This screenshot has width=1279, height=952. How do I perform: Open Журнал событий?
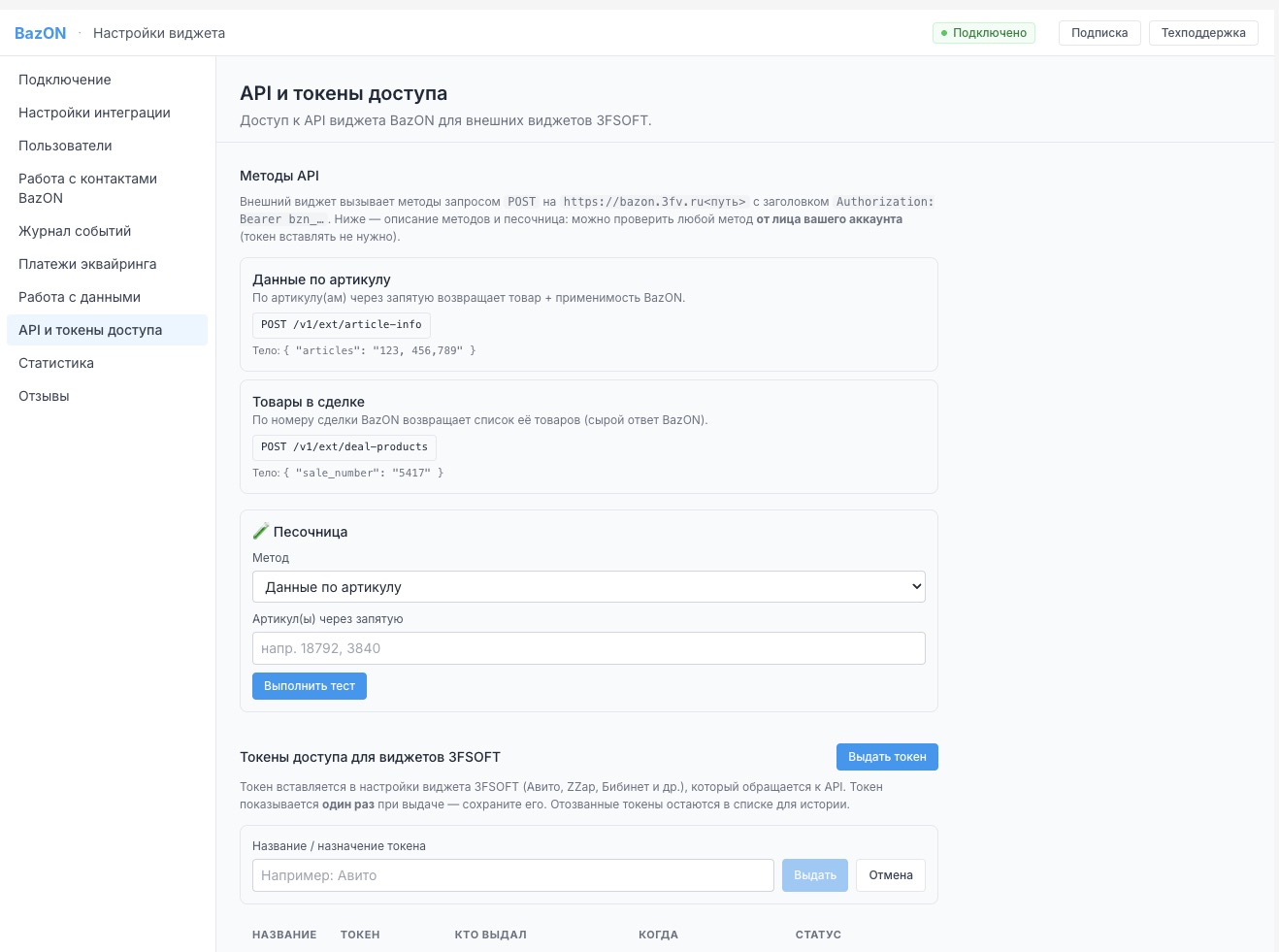click(x=107, y=231)
